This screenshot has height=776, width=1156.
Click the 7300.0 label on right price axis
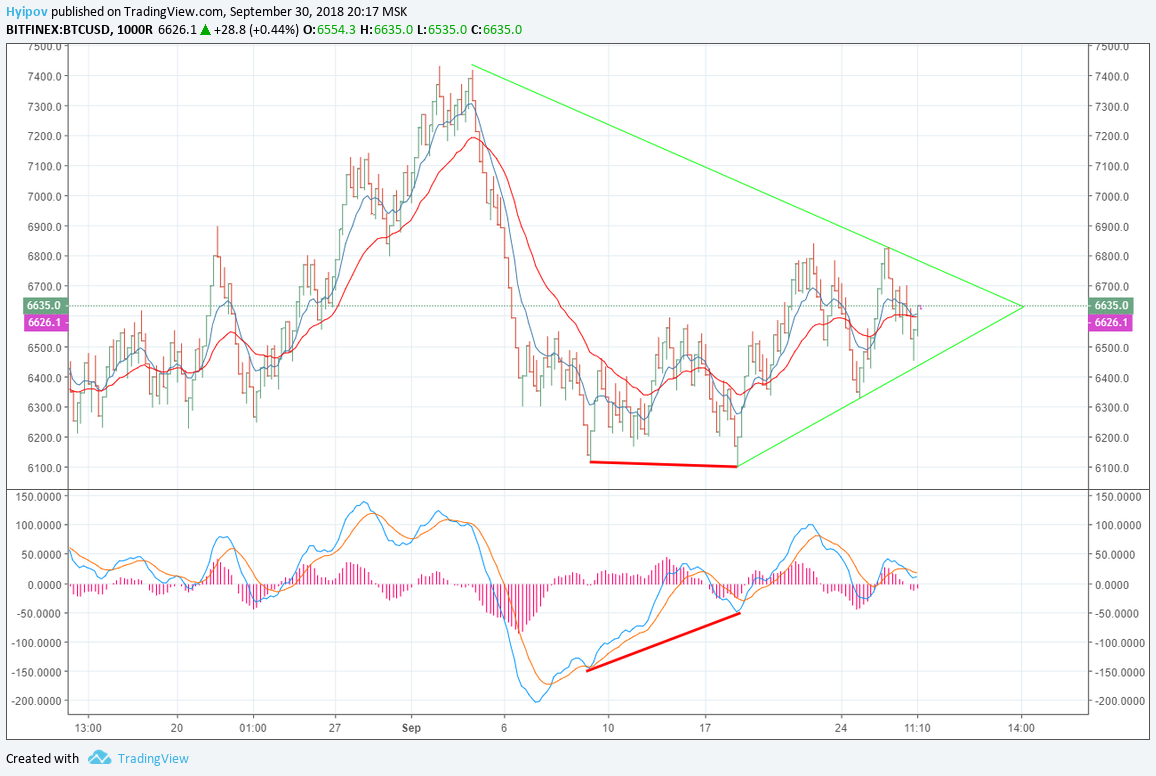tap(1112, 107)
